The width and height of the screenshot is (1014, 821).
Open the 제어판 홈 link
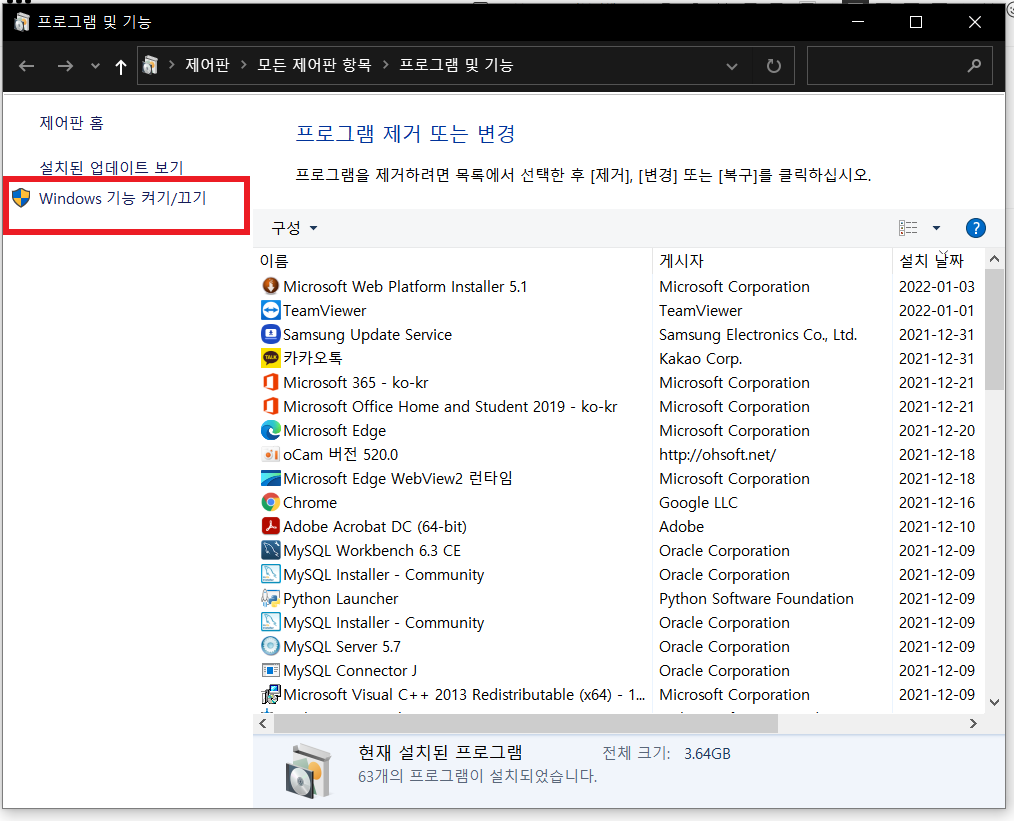[x=71, y=123]
